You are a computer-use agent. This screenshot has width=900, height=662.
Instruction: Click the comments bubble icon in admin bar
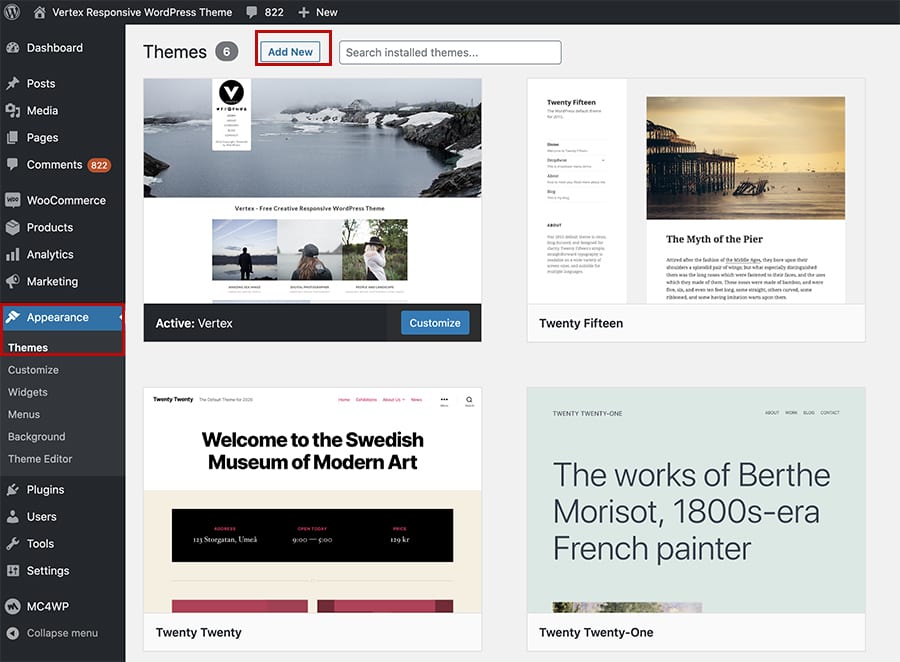click(251, 12)
